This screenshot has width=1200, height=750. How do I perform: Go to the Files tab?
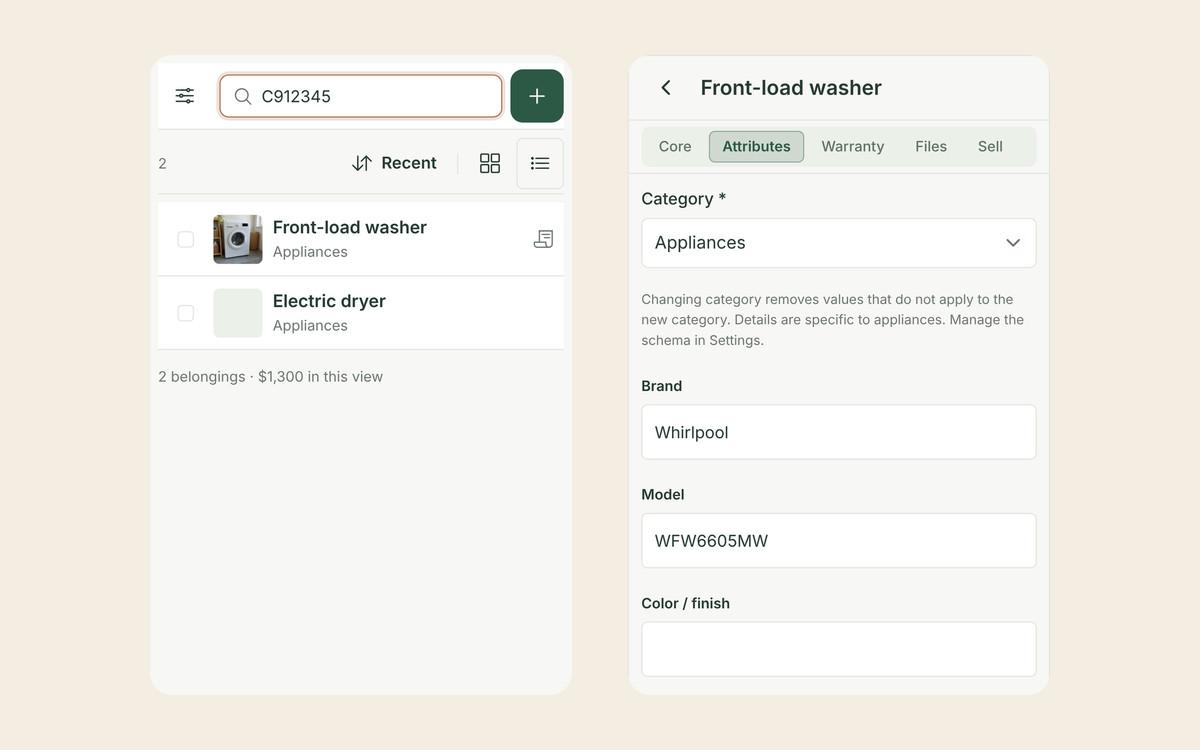[931, 146]
